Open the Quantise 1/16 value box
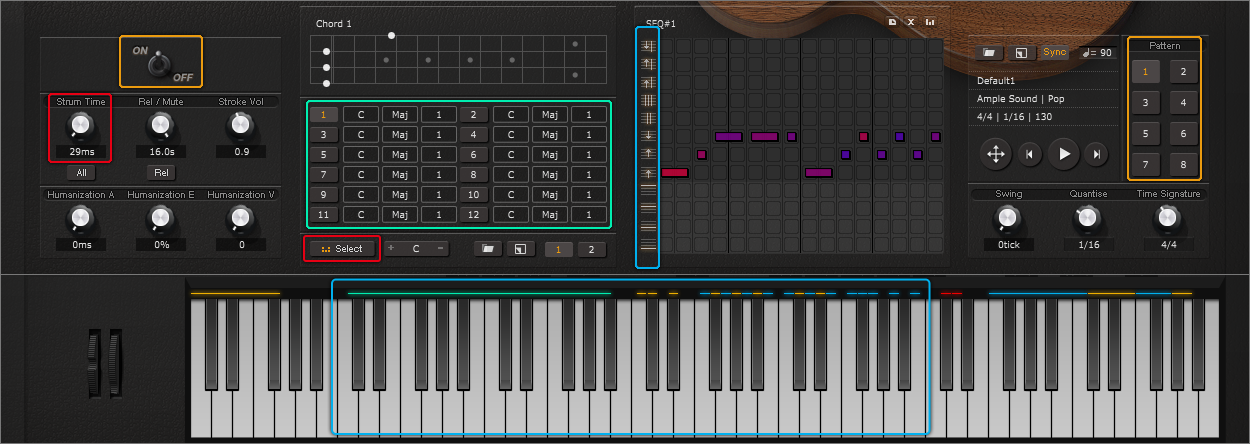This screenshot has width=1250, height=444. [x=1088, y=244]
